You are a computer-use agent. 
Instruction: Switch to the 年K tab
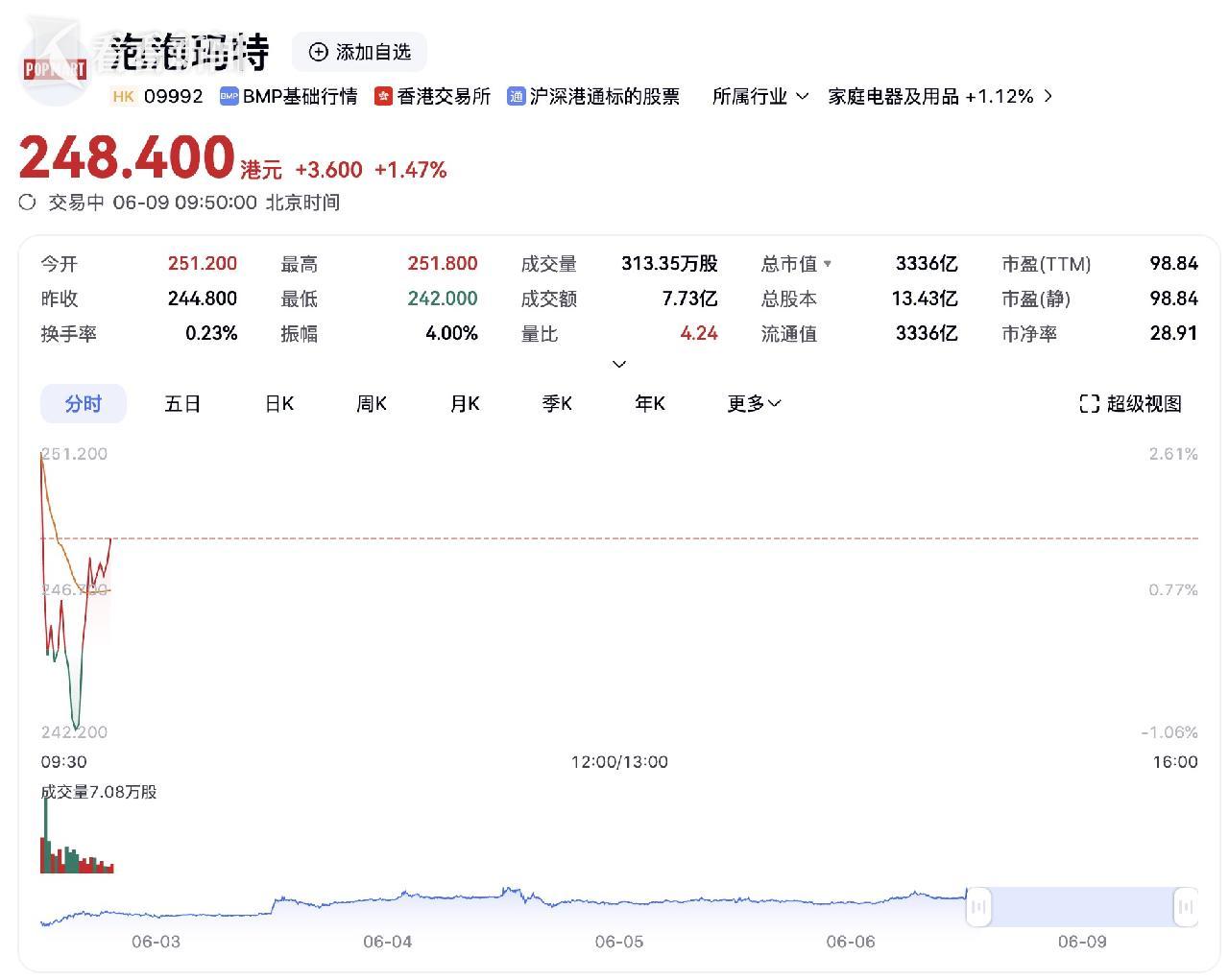pos(650,403)
